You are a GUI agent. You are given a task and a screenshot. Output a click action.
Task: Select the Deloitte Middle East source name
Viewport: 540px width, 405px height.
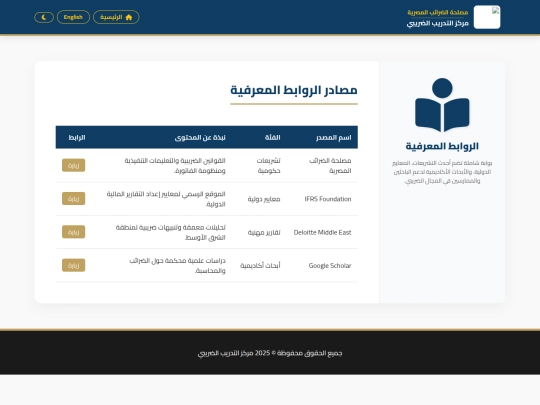tap(322, 232)
